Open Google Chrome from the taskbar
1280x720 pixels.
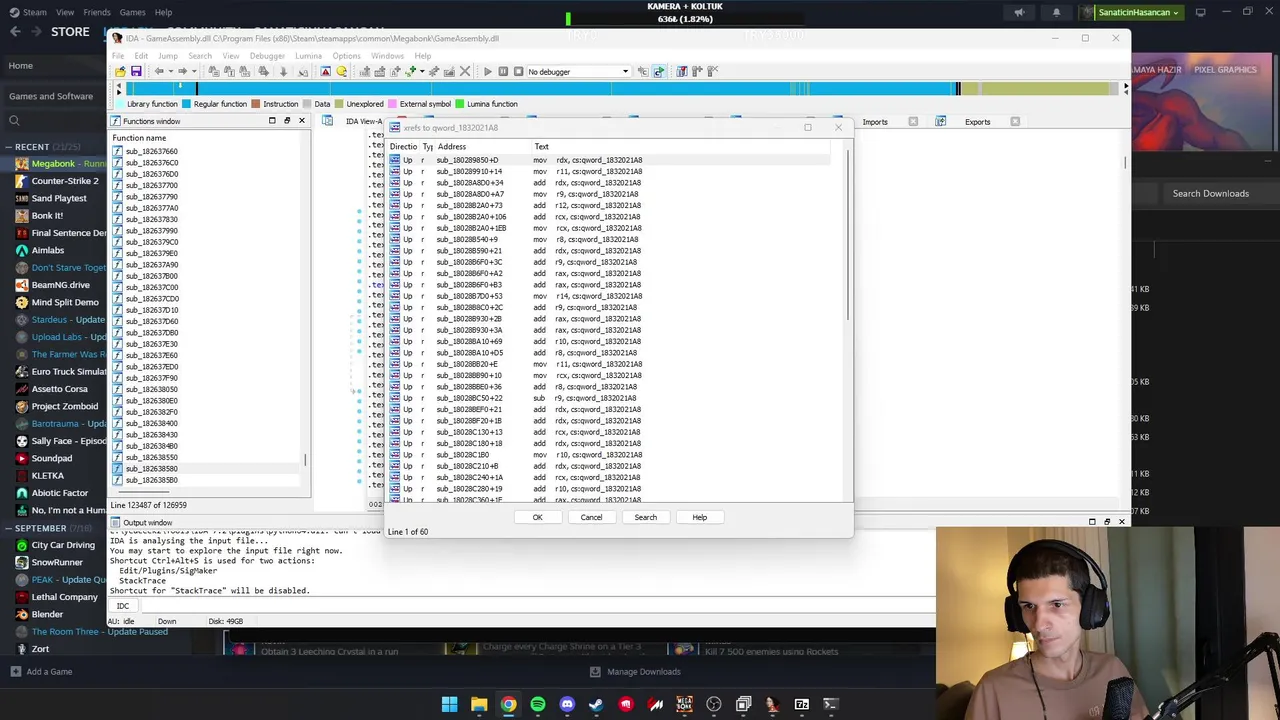click(x=509, y=704)
